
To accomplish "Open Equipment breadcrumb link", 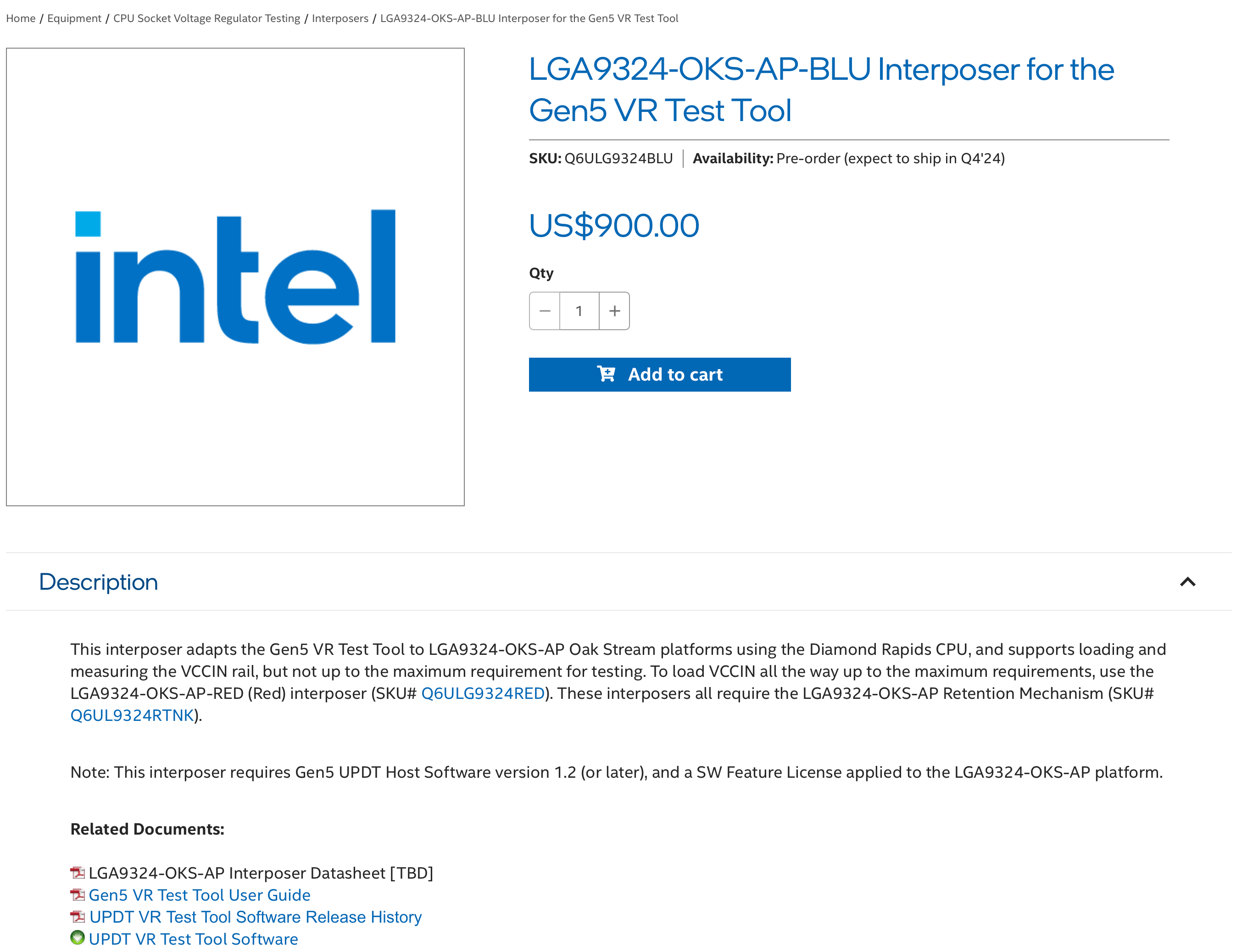I will click(74, 18).
